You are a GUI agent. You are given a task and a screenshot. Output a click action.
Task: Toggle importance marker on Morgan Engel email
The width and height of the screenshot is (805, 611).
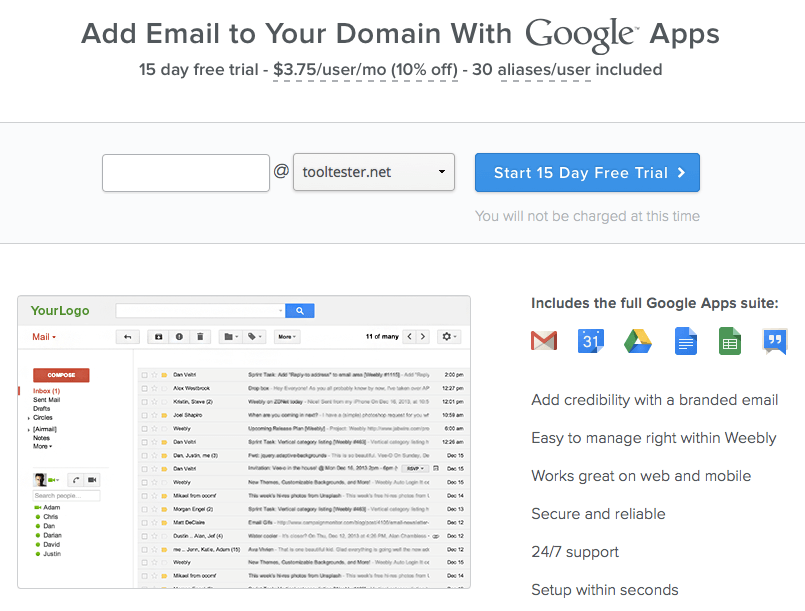pos(164,510)
